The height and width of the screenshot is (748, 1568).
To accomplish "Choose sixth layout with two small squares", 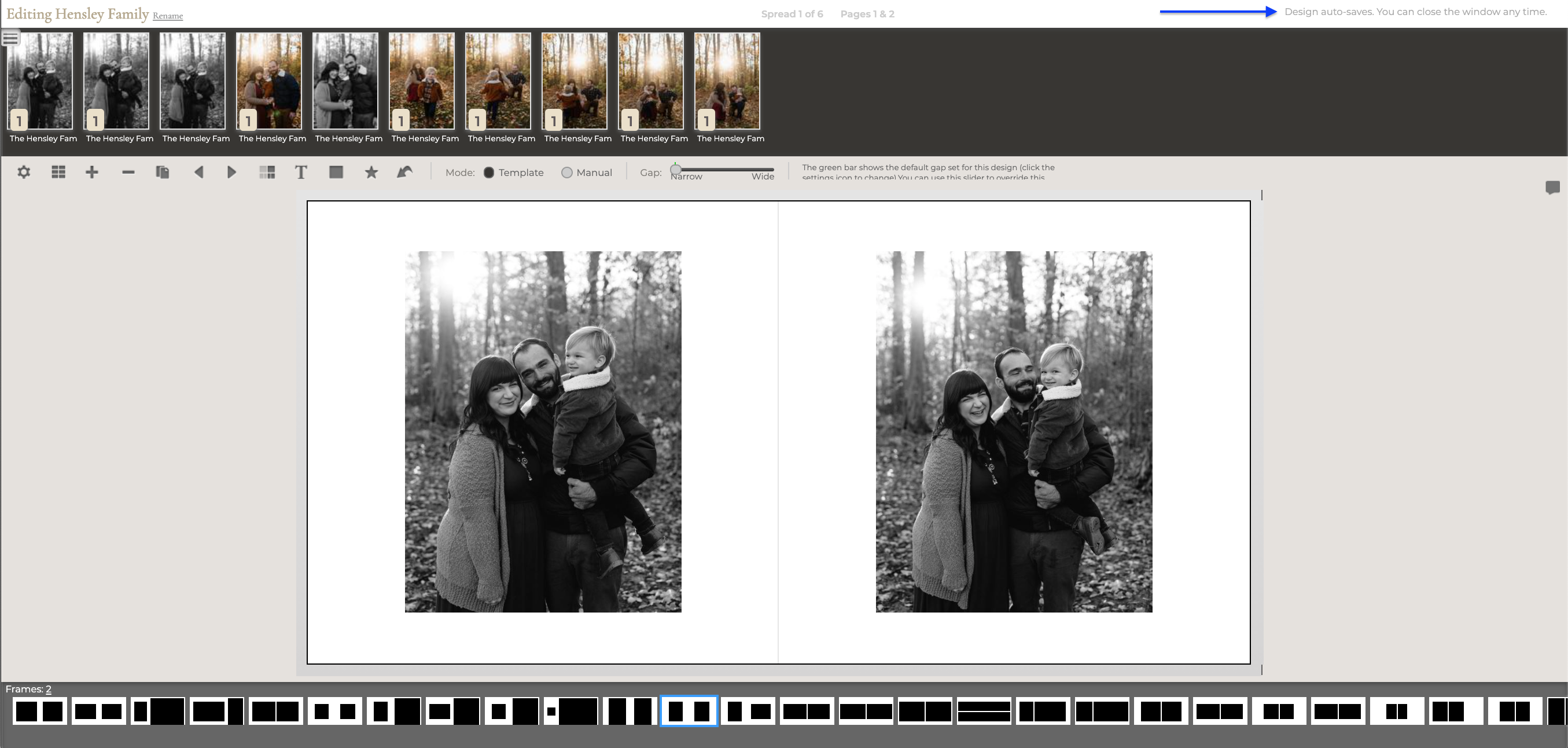I will (335, 711).
